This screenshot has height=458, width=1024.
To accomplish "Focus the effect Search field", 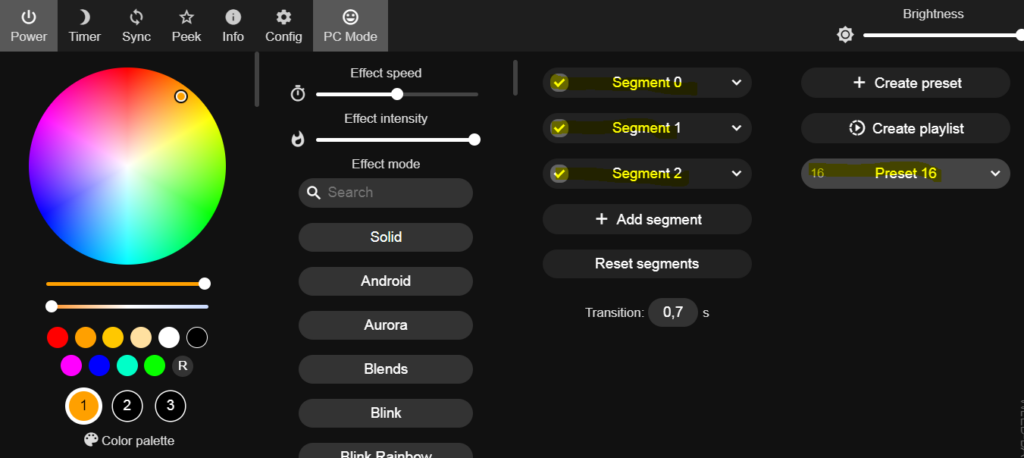I will (385, 193).
